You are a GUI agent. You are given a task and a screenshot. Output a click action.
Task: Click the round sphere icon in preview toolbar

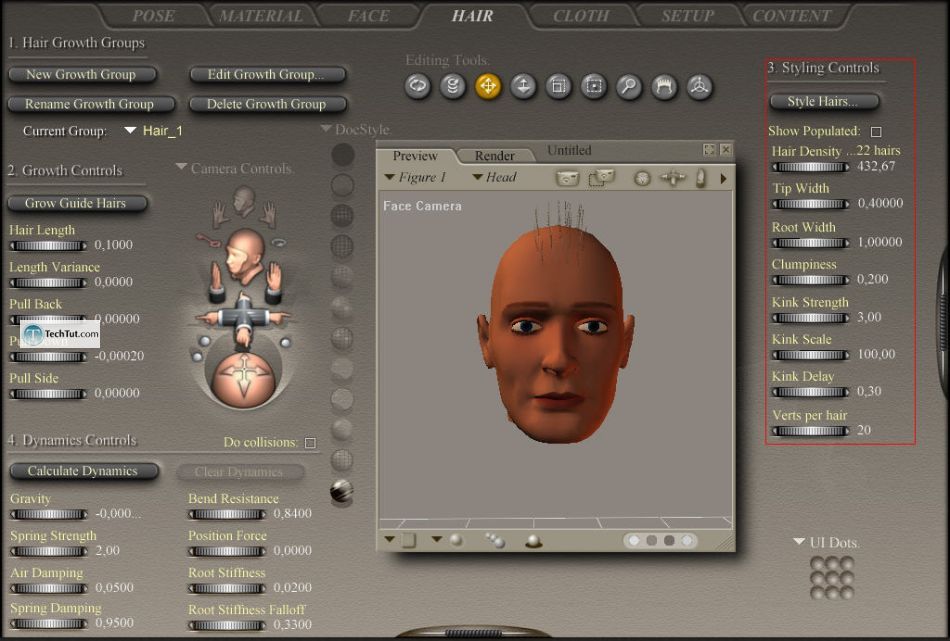(642, 178)
